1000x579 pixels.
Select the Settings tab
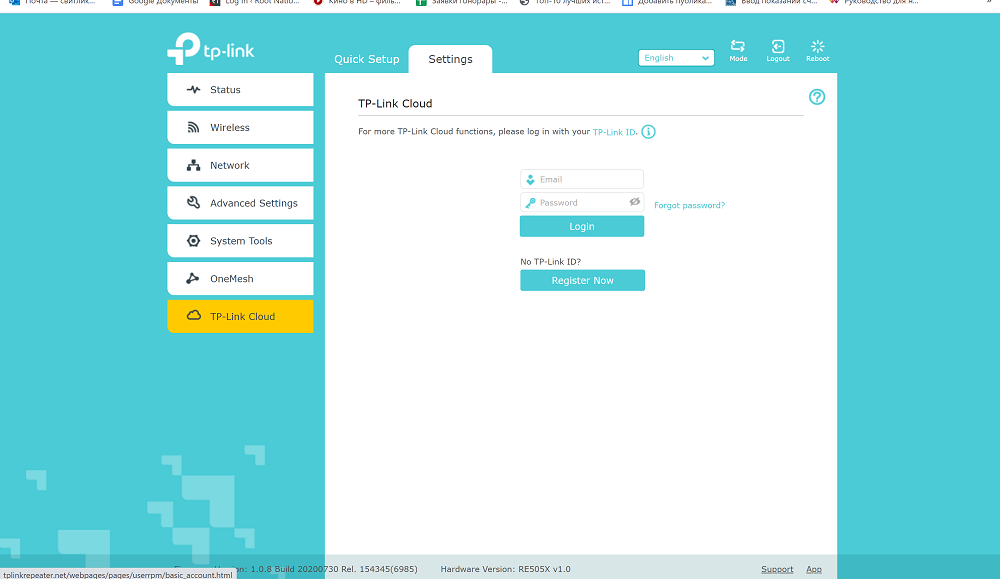click(450, 59)
